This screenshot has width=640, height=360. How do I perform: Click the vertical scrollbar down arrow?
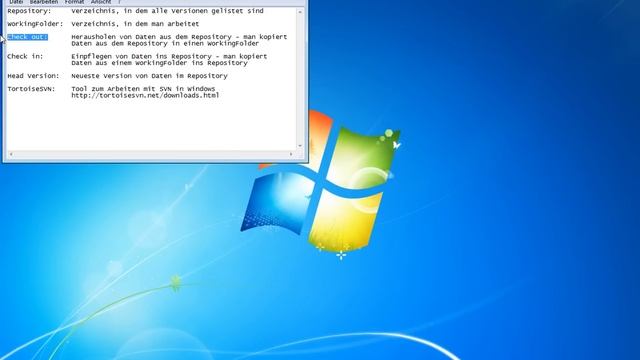tap(300, 146)
